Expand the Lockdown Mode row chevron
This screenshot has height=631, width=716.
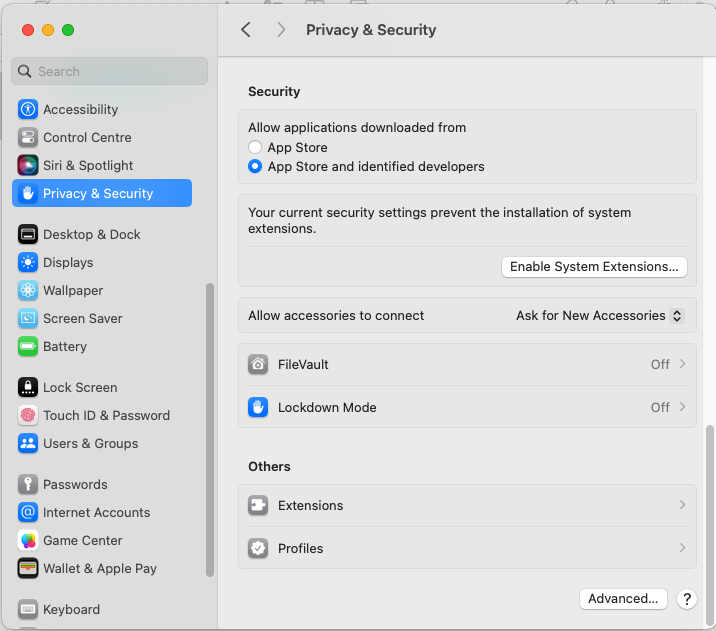[x=682, y=407]
